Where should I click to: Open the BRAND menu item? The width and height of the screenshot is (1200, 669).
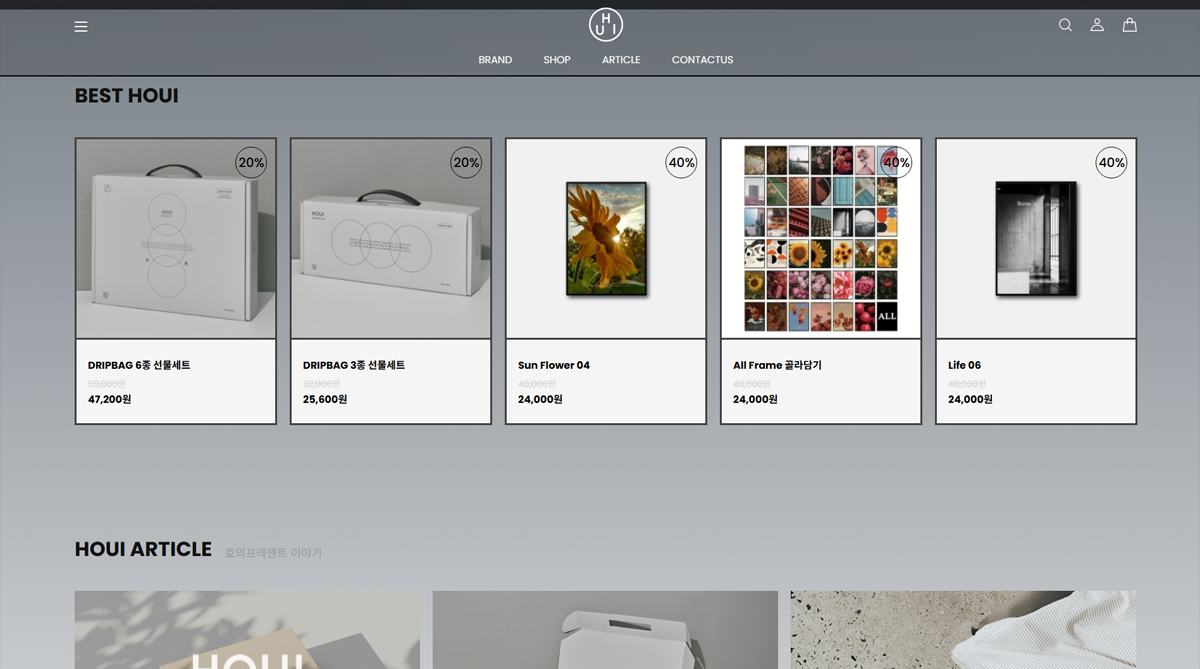(x=495, y=60)
